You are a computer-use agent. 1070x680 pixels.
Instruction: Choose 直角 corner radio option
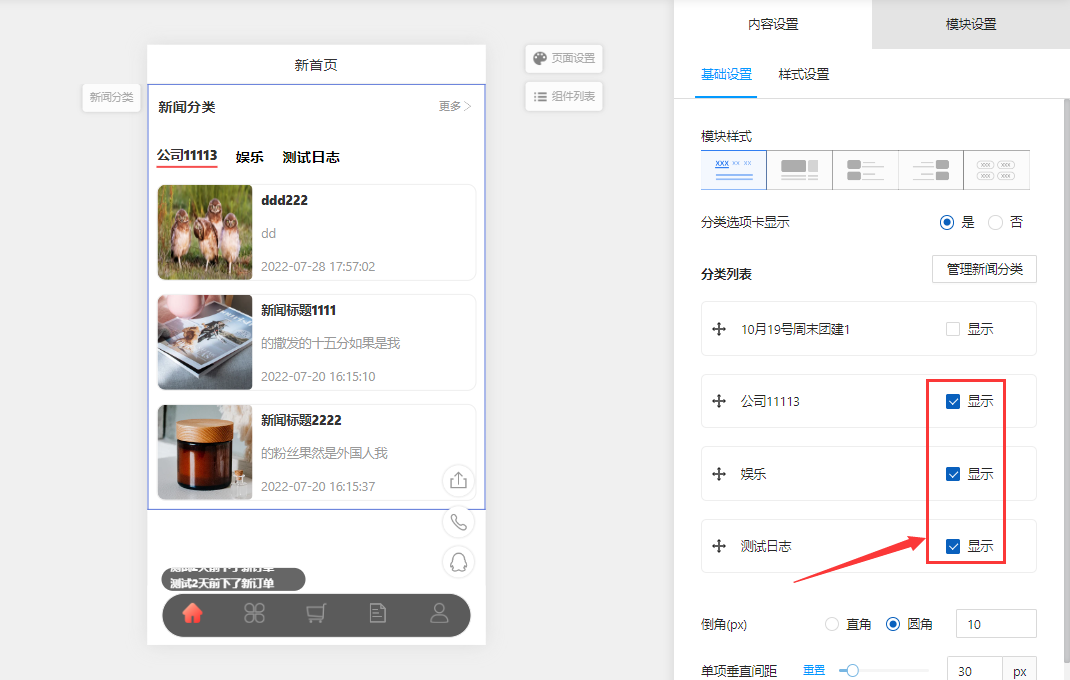coord(832,624)
